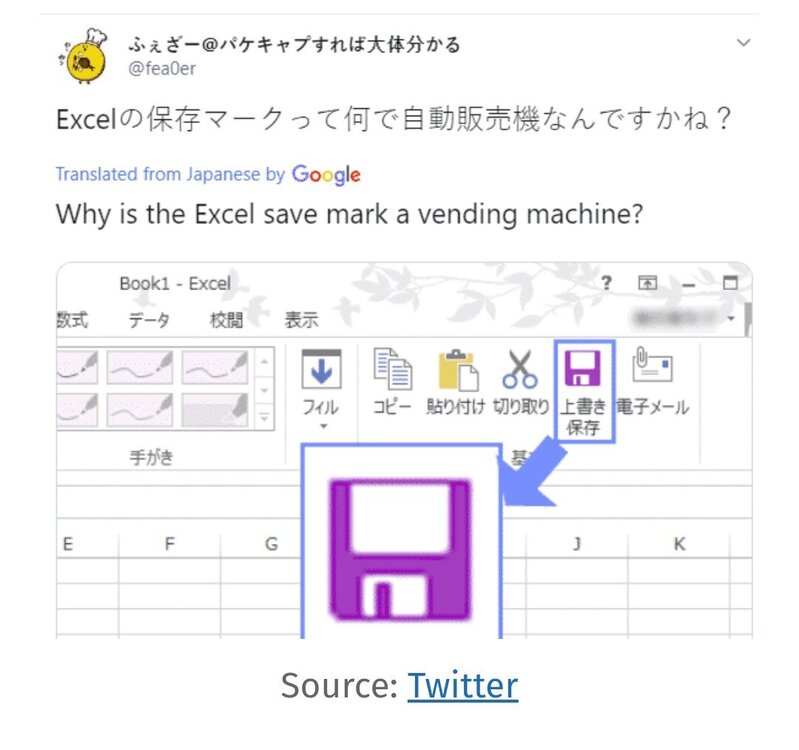Select column F header

(170, 544)
